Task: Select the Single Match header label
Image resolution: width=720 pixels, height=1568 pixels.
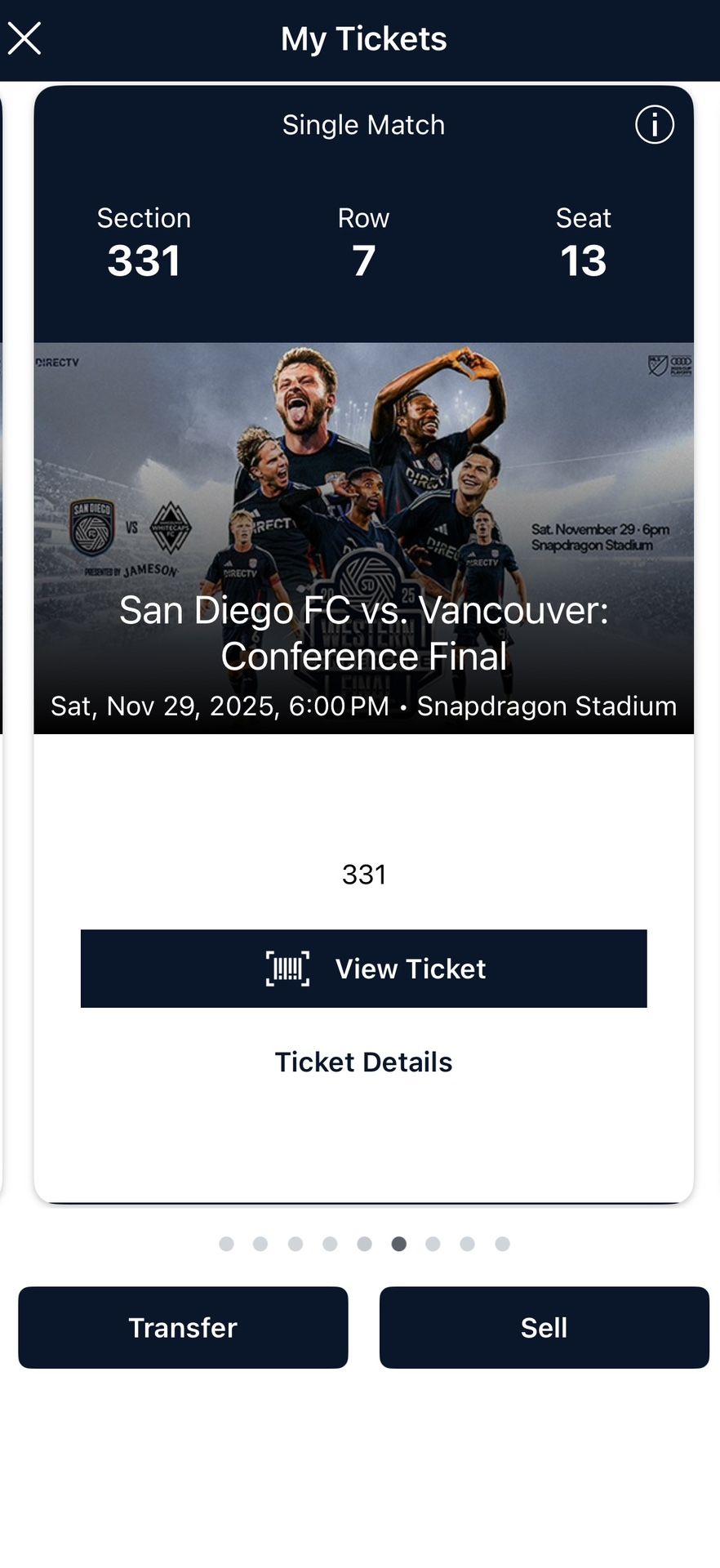Action: tap(363, 125)
